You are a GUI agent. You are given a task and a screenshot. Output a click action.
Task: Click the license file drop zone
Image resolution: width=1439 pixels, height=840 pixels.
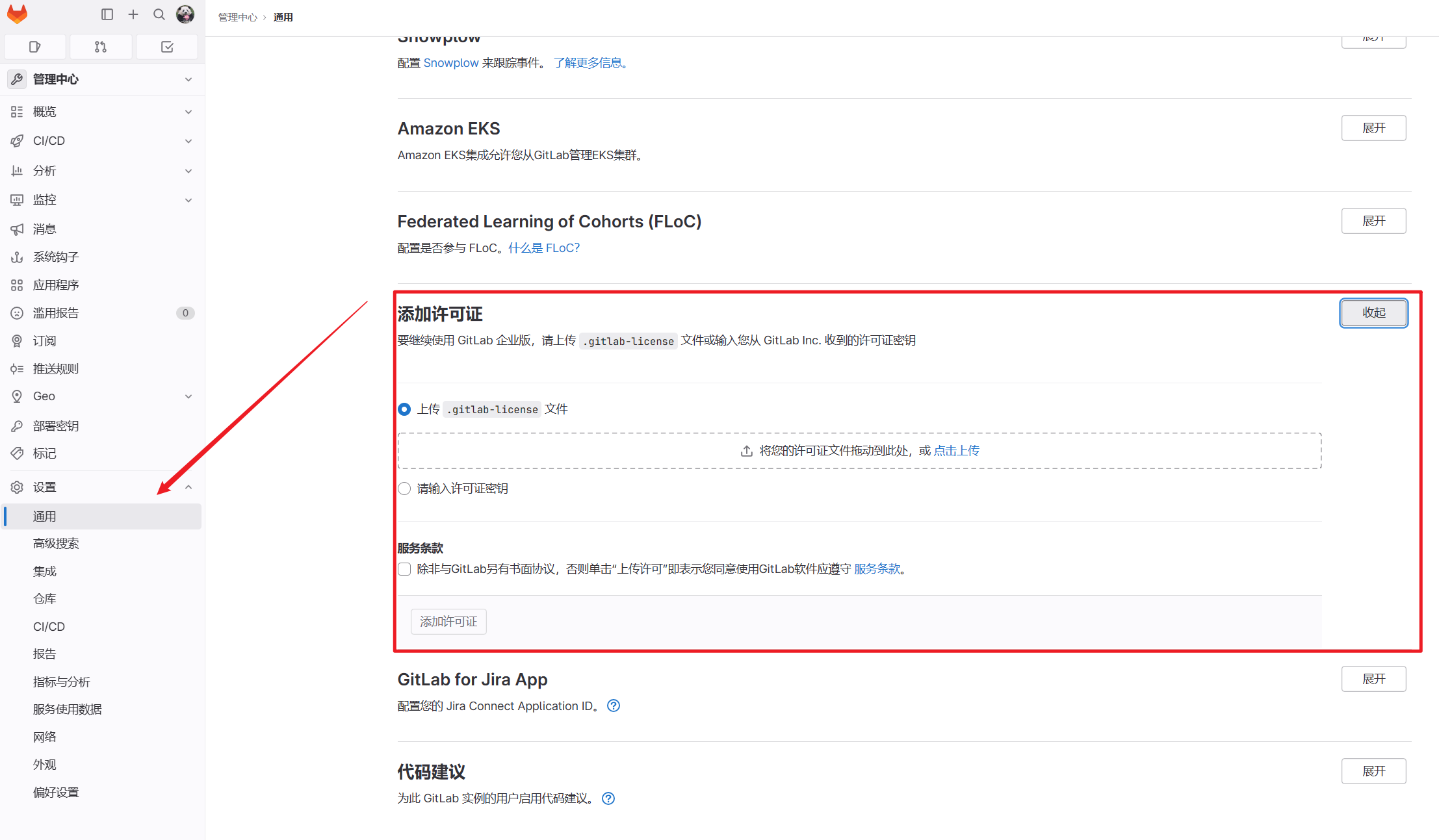click(859, 451)
